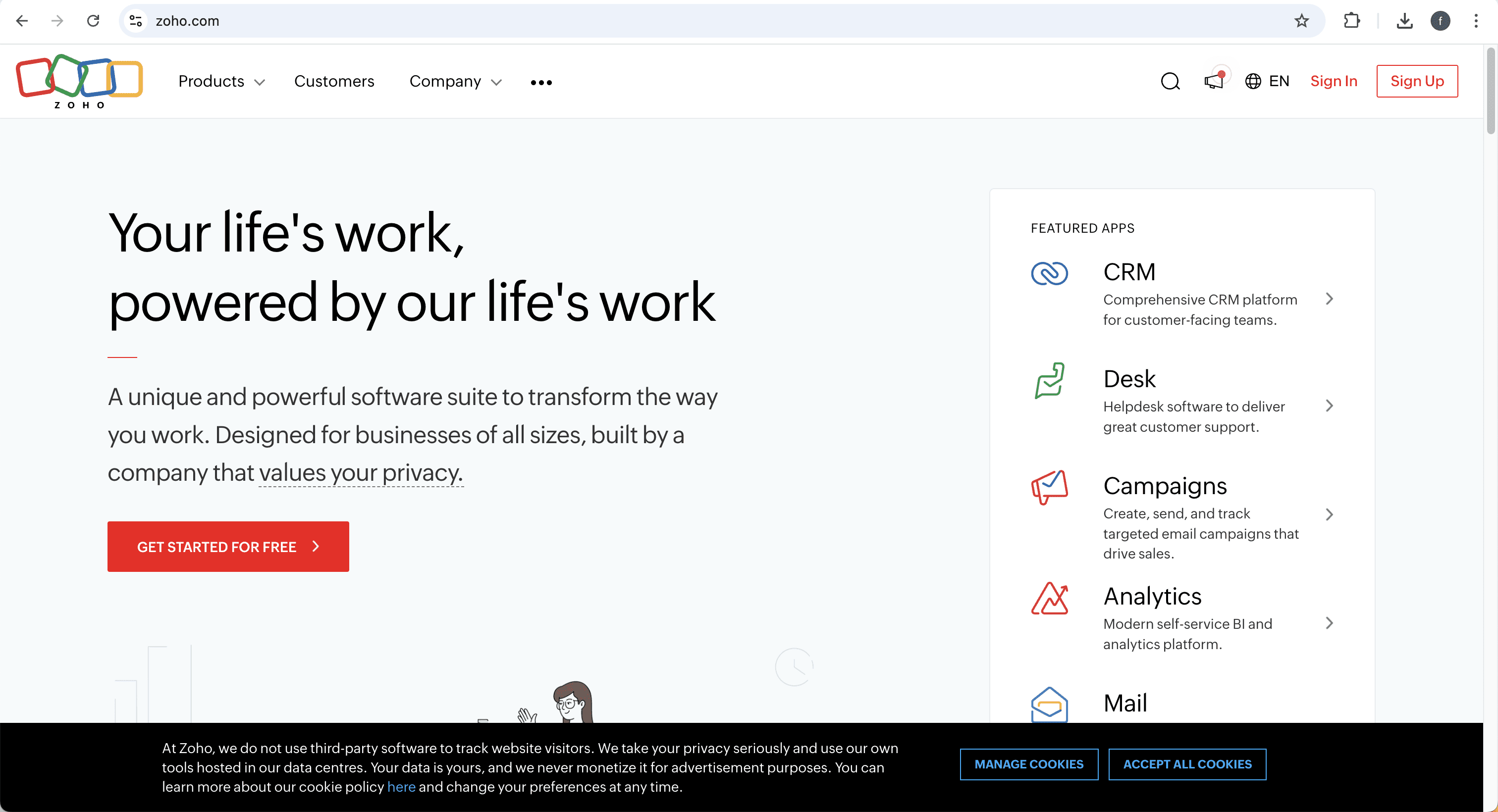Click the chevron beside Analytics
The height and width of the screenshot is (812, 1498).
1330,623
